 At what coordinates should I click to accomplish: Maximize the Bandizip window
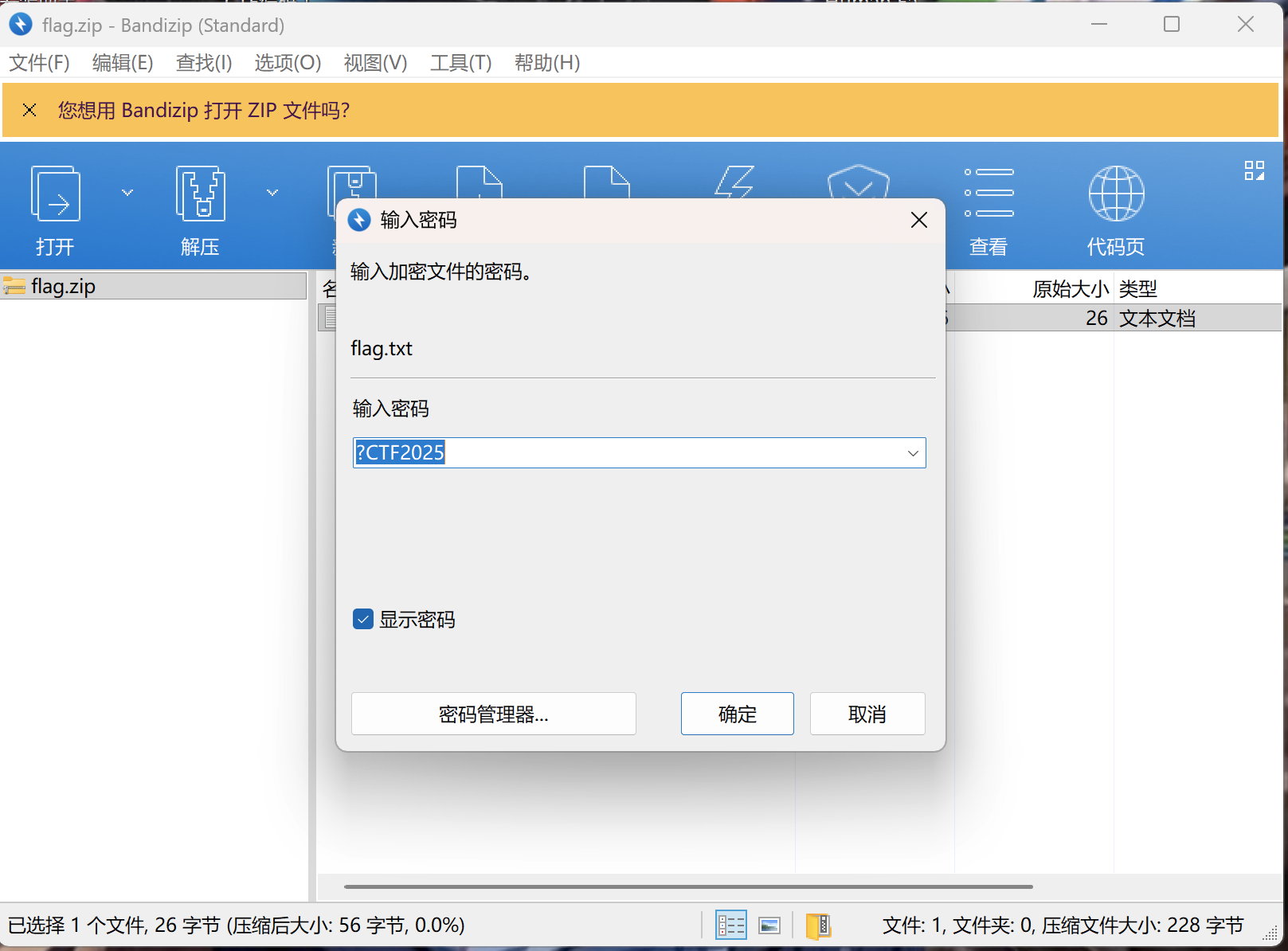point(1172,25)
